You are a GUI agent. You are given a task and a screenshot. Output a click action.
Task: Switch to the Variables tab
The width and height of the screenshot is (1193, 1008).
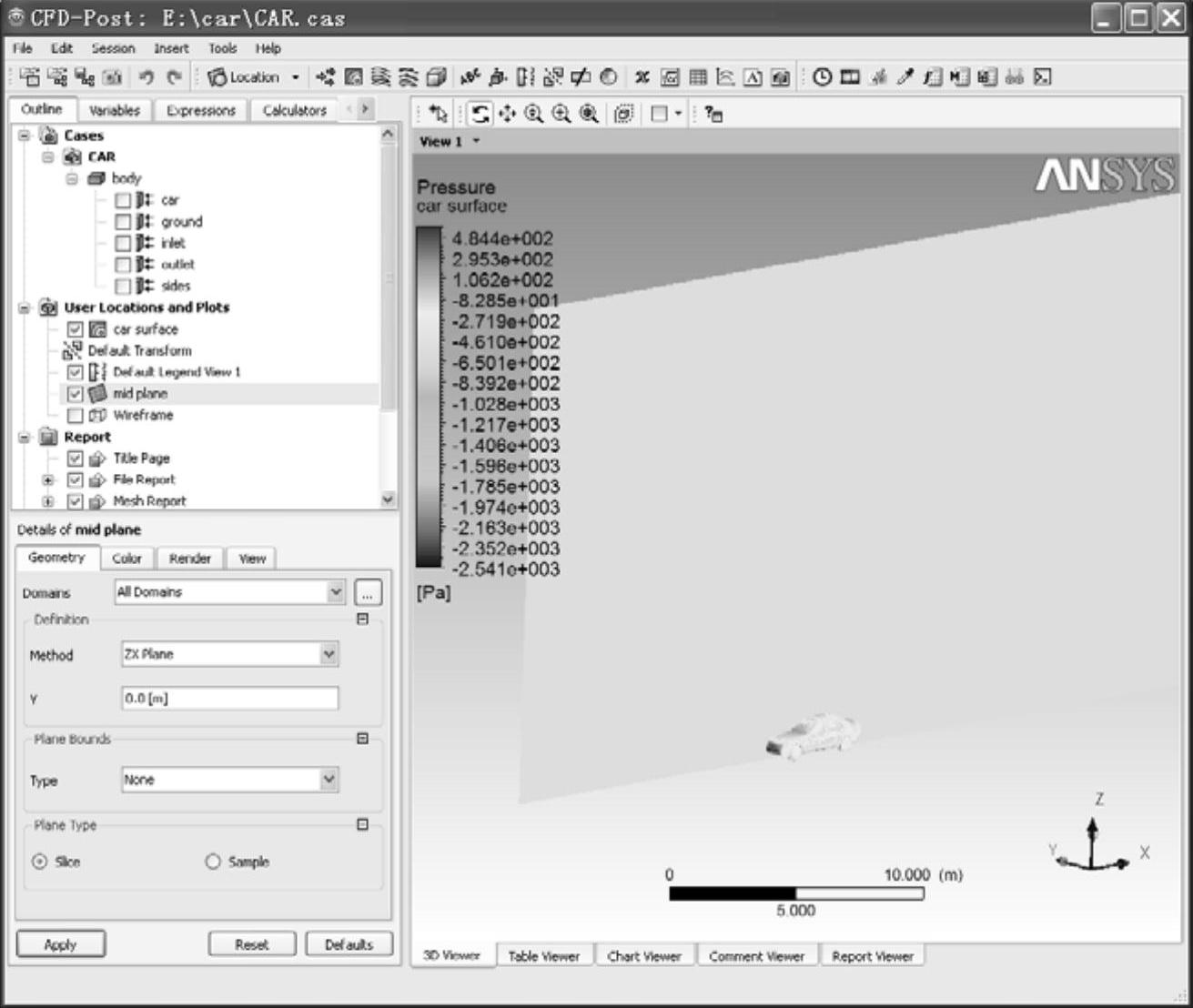[115, 110]
